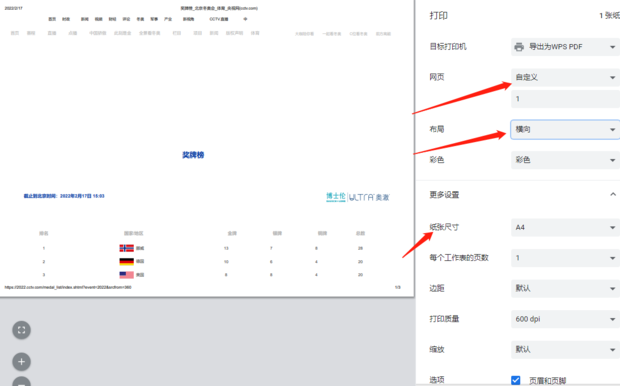
Task: Click the footer URL in the preview page
Action: [68, 287]
